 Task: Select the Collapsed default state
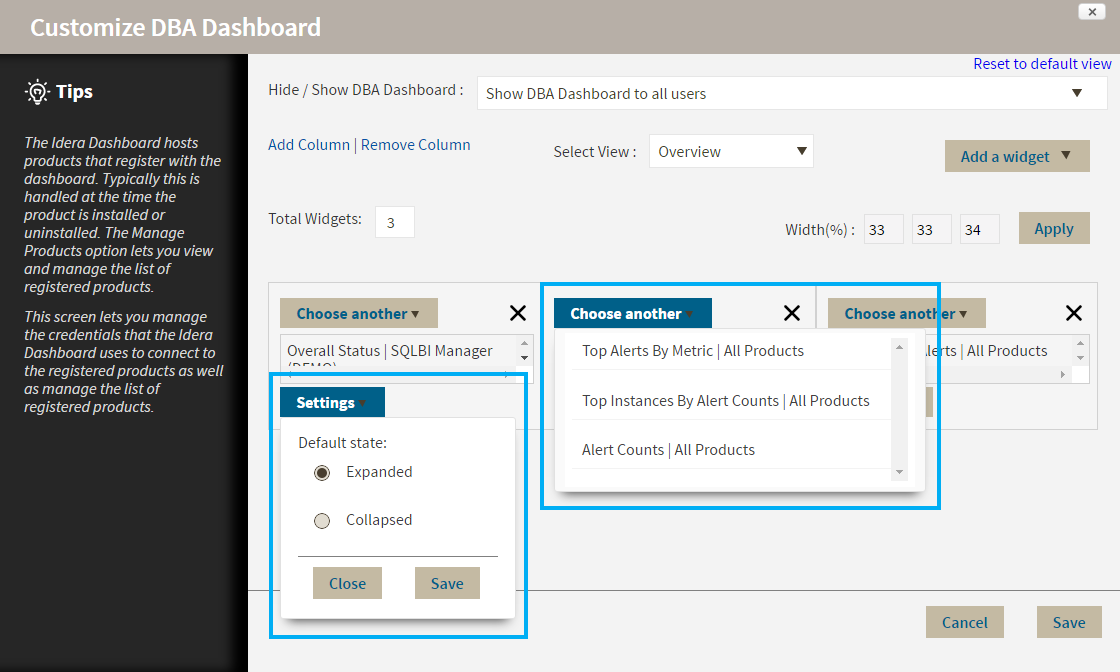tap(322, 521)
